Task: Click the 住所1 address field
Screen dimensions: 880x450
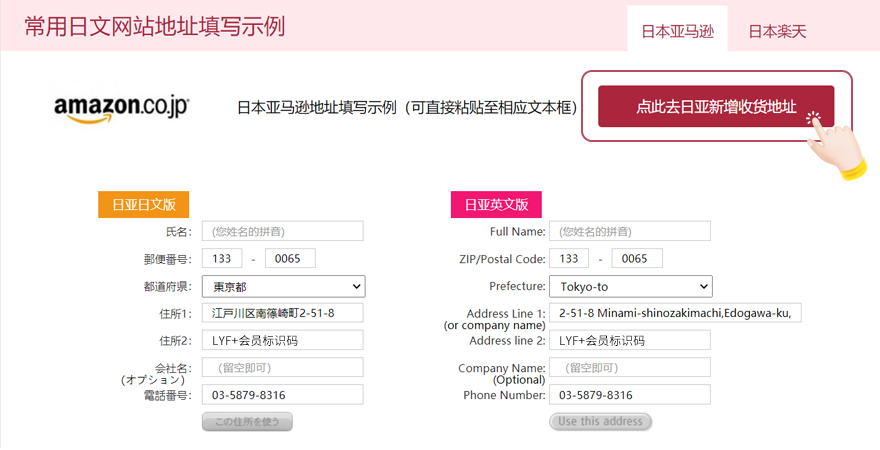Action: (x=283, y=313)
